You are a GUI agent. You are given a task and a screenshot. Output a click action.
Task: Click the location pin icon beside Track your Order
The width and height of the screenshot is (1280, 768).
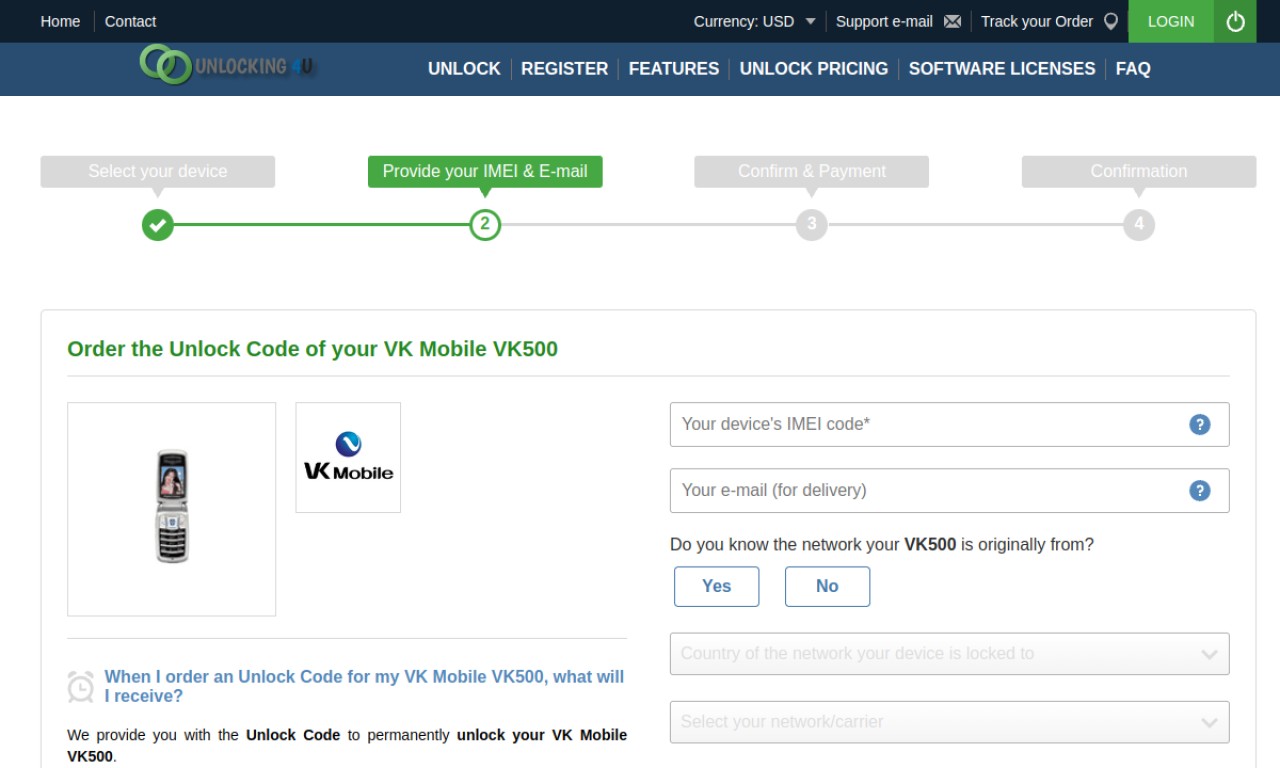point(1110,21)
